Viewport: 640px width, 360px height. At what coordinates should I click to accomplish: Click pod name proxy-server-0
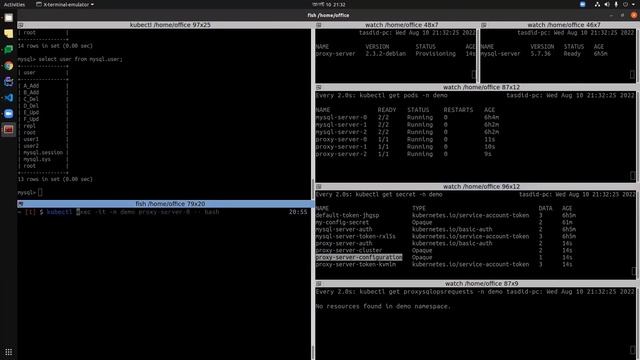click(x=341, y=140)
